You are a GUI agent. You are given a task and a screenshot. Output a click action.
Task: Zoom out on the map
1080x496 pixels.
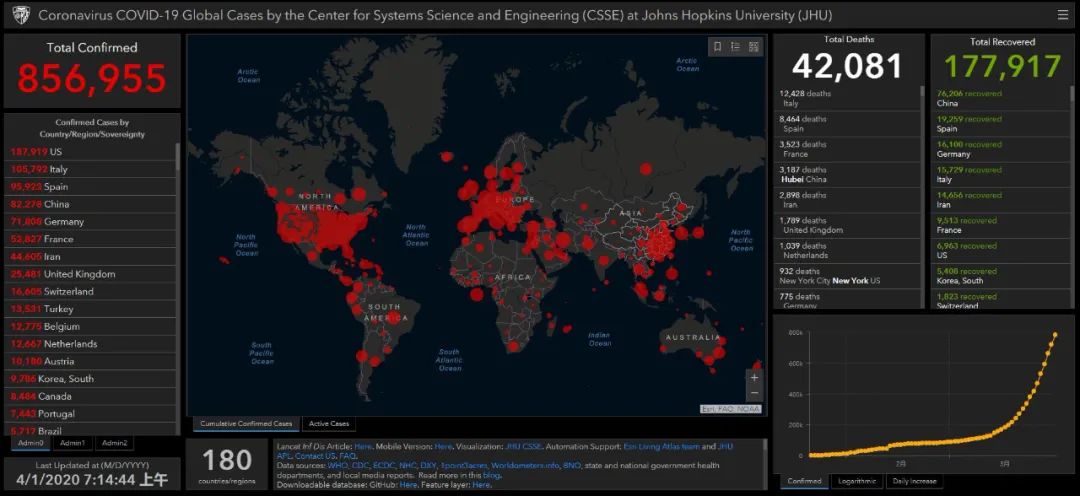pos(754,393)
